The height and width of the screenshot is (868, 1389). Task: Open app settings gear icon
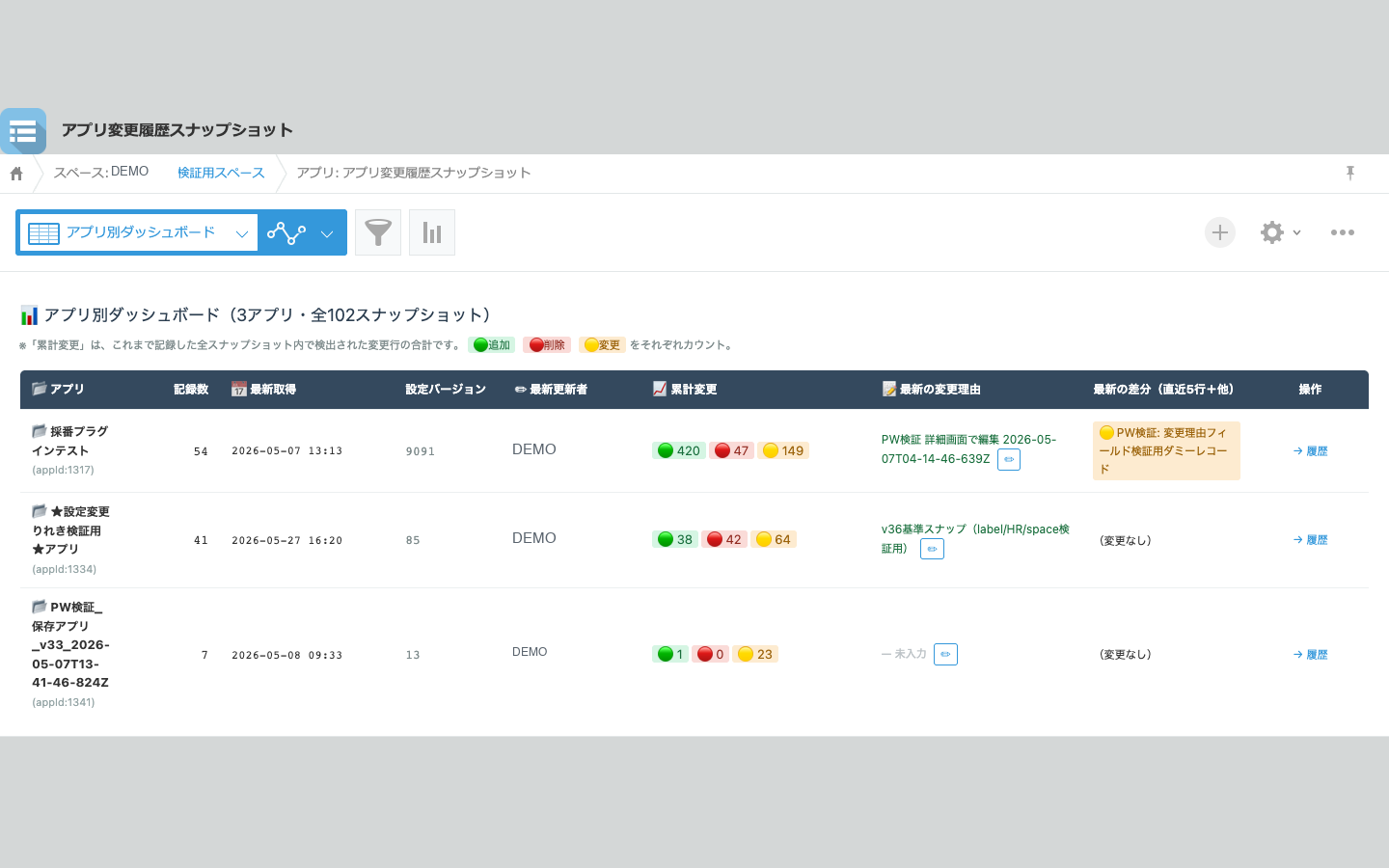pyautogui.click(x=1272, y=232)
